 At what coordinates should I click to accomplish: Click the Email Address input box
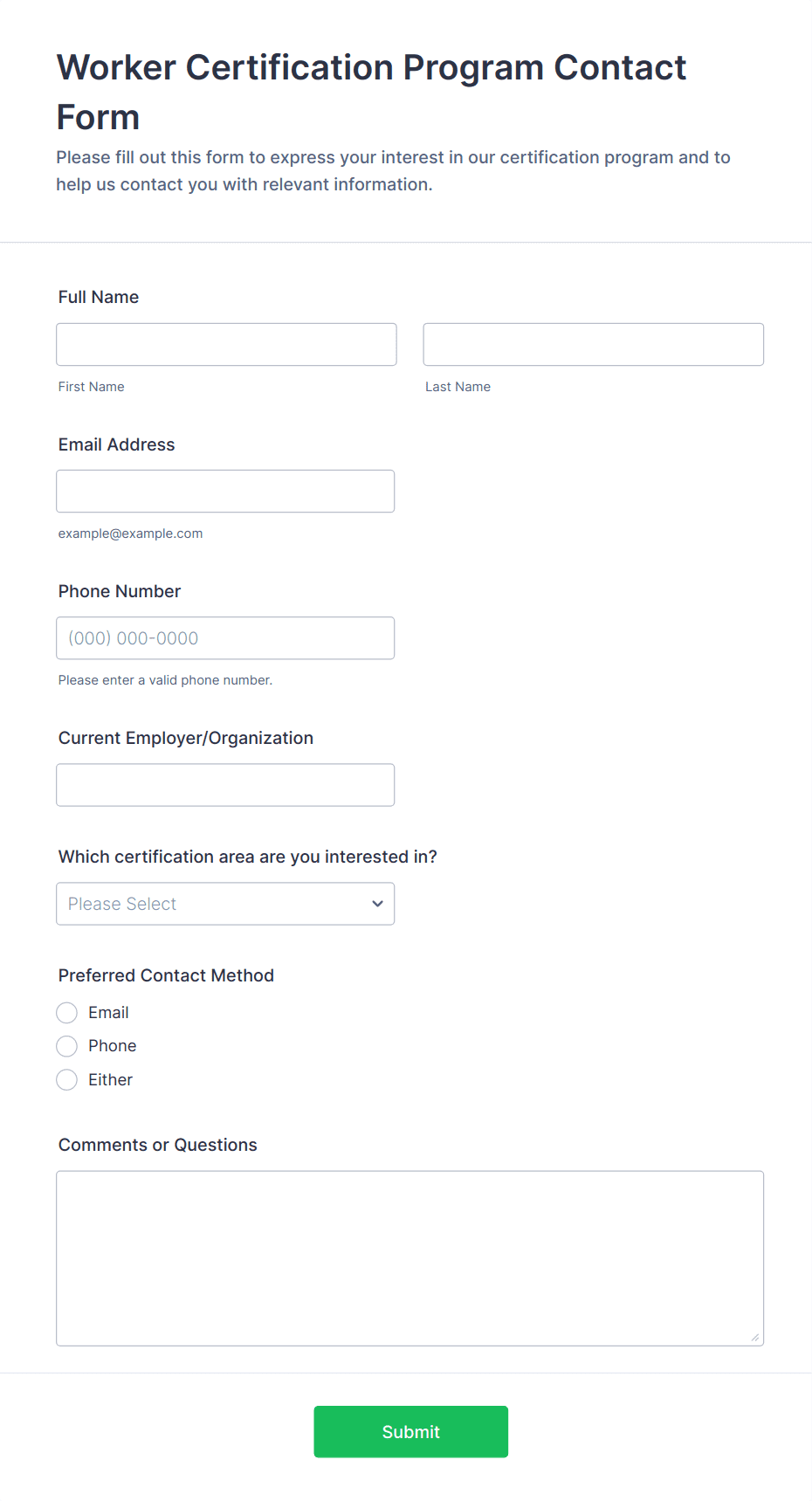pos(225,491)
